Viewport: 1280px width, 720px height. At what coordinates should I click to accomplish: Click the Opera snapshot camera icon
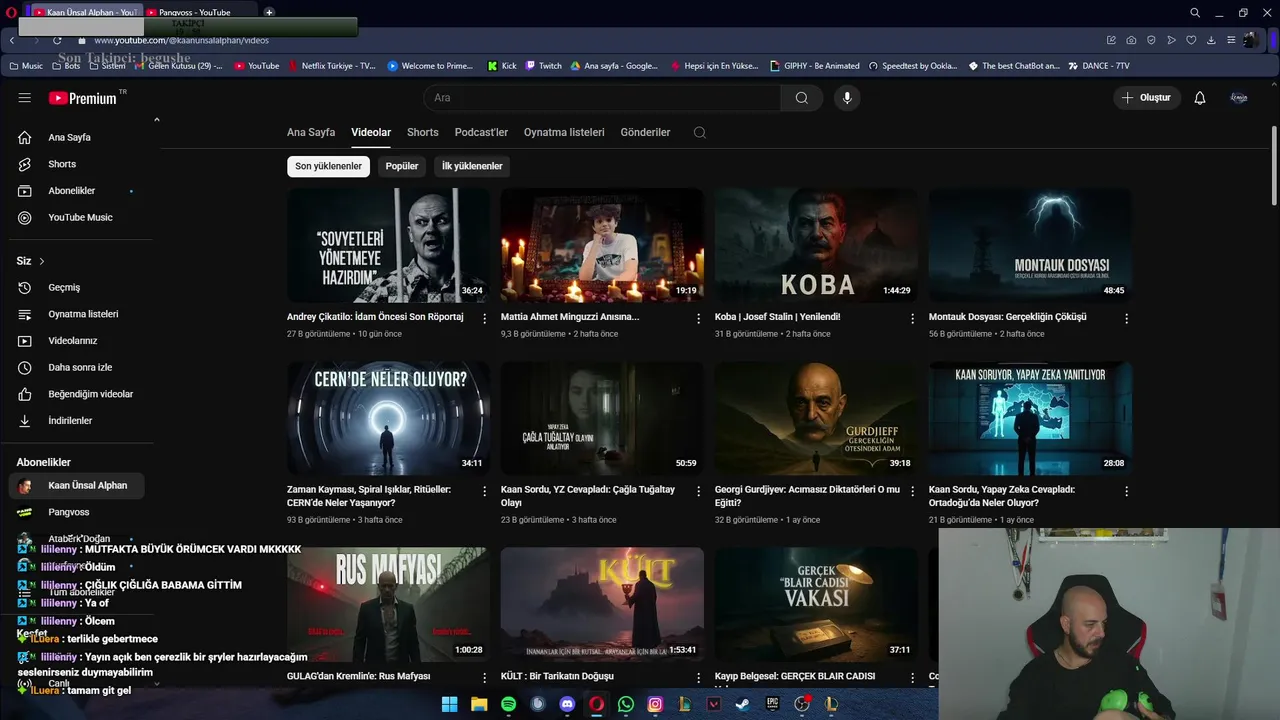pyautogui.click(x=1131, y=40)
